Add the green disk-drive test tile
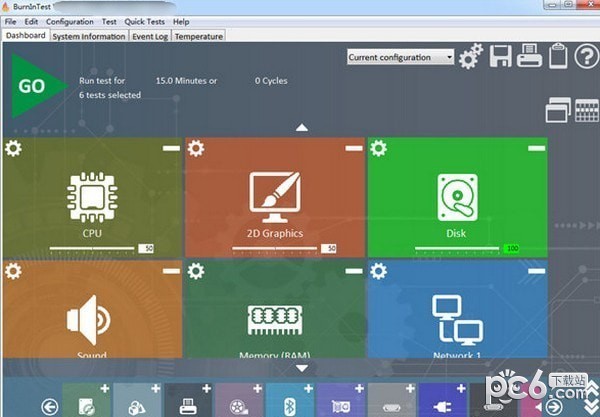Viewport: 600px width, 417px height. coord(86,400)
